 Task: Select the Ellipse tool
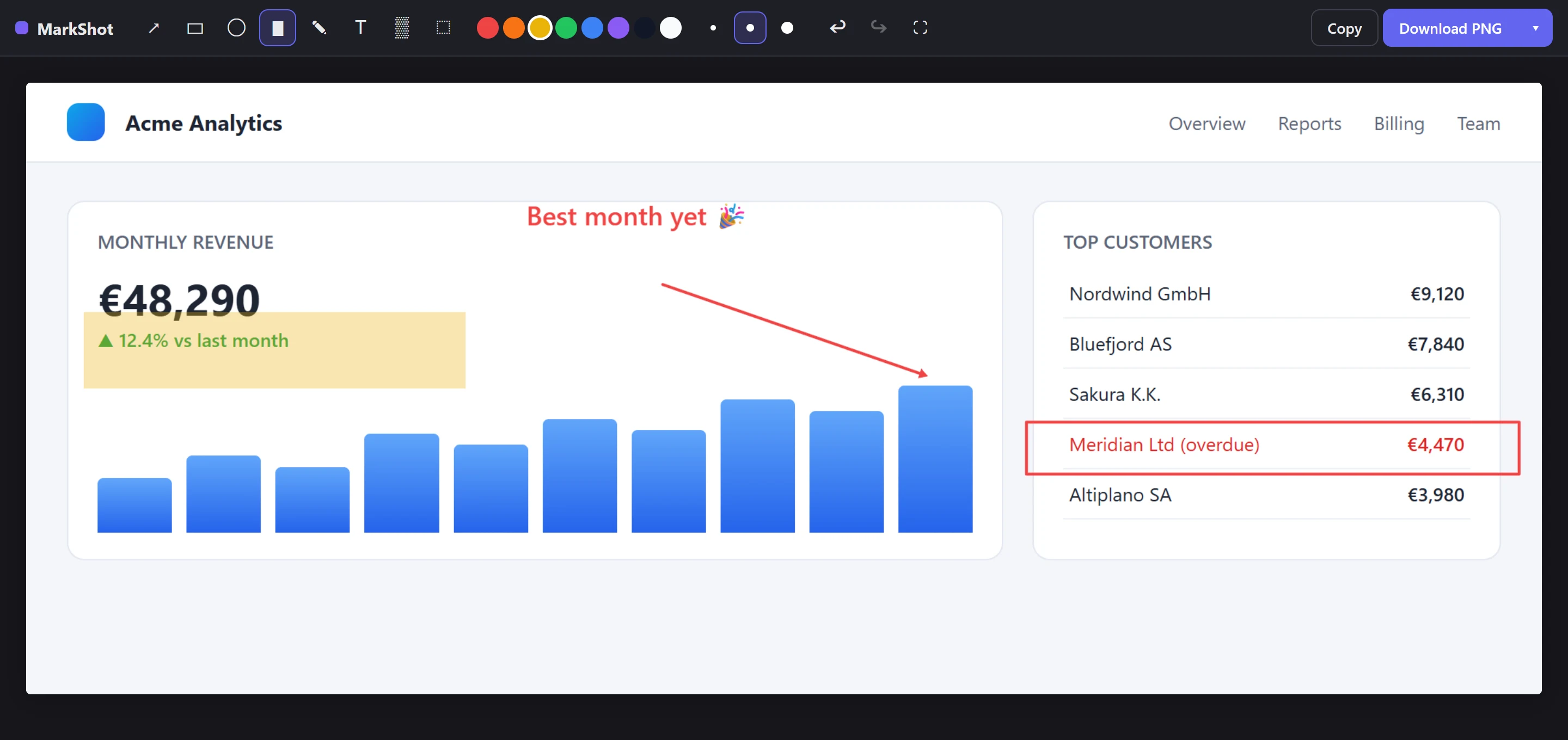(236, 28)
